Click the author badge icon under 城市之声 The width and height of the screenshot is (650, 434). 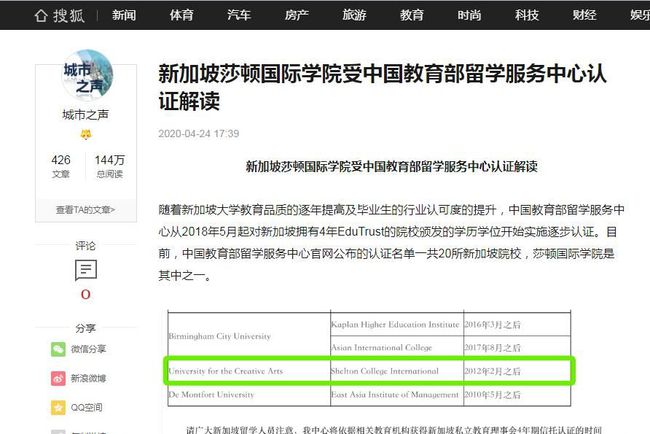click(x=86, y=134)
